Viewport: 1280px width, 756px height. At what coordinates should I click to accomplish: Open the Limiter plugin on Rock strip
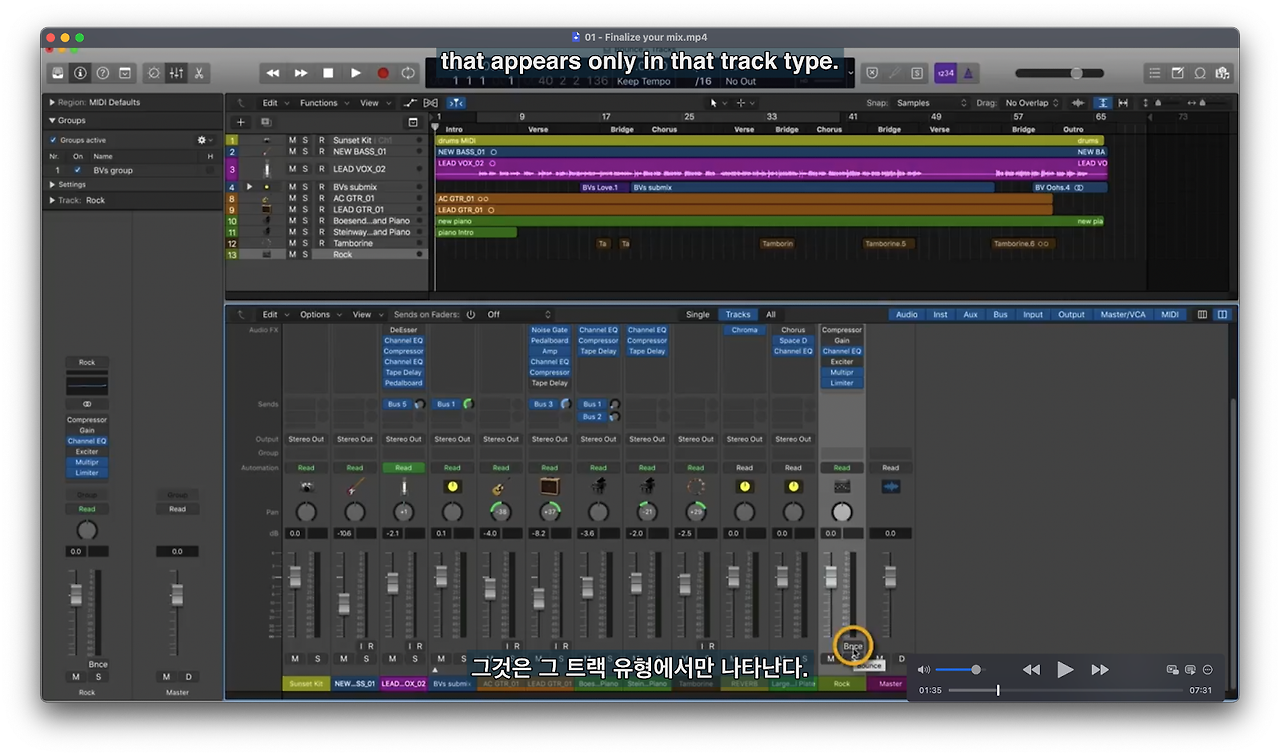point(842,383)
